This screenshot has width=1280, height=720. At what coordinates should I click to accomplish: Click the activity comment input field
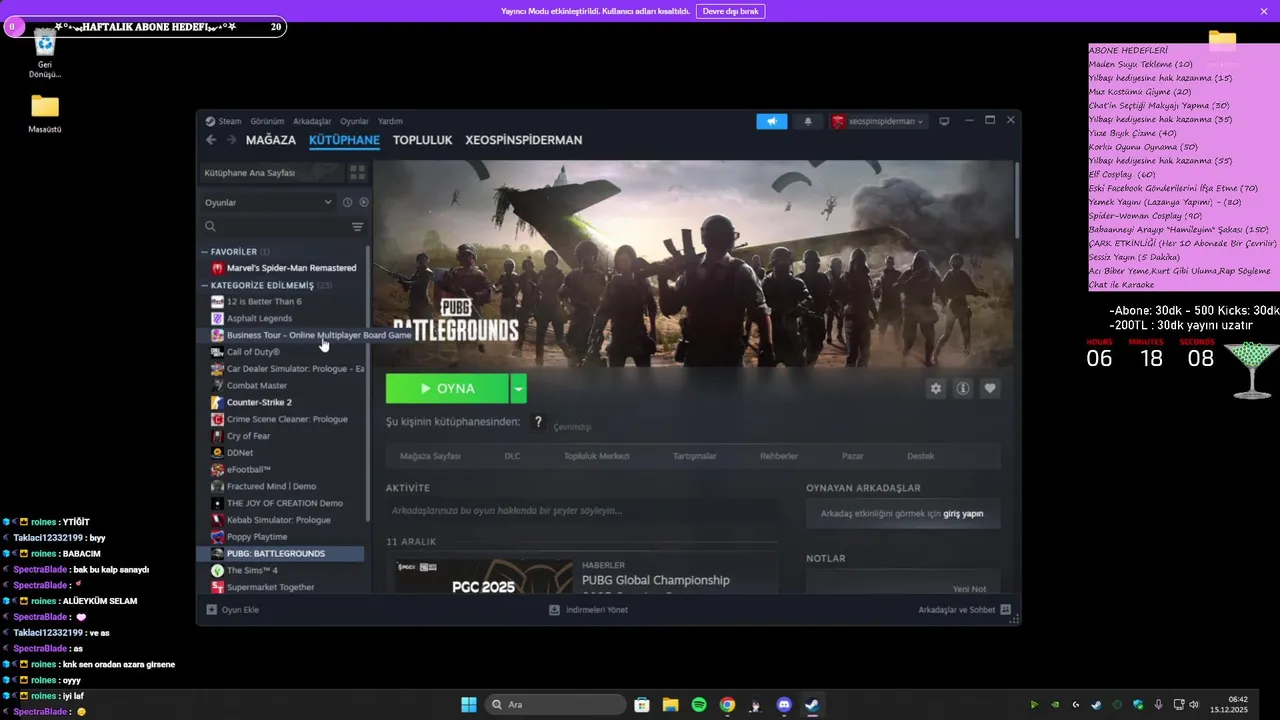coord(582,511)
